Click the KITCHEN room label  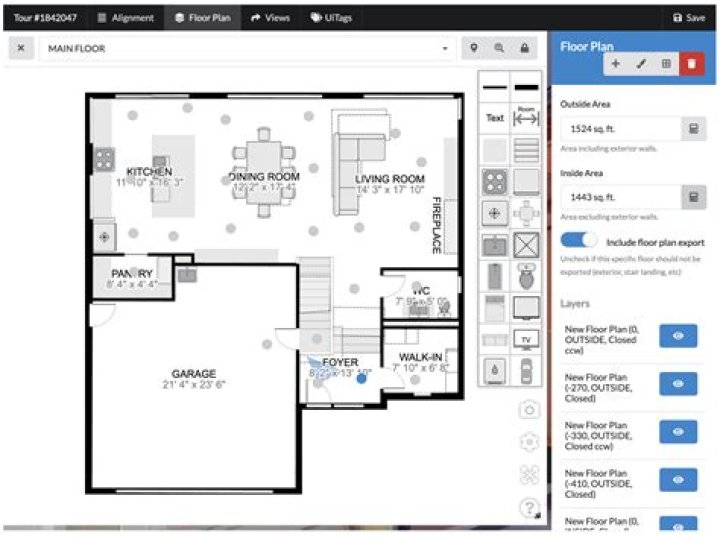[x=149, y=172]
